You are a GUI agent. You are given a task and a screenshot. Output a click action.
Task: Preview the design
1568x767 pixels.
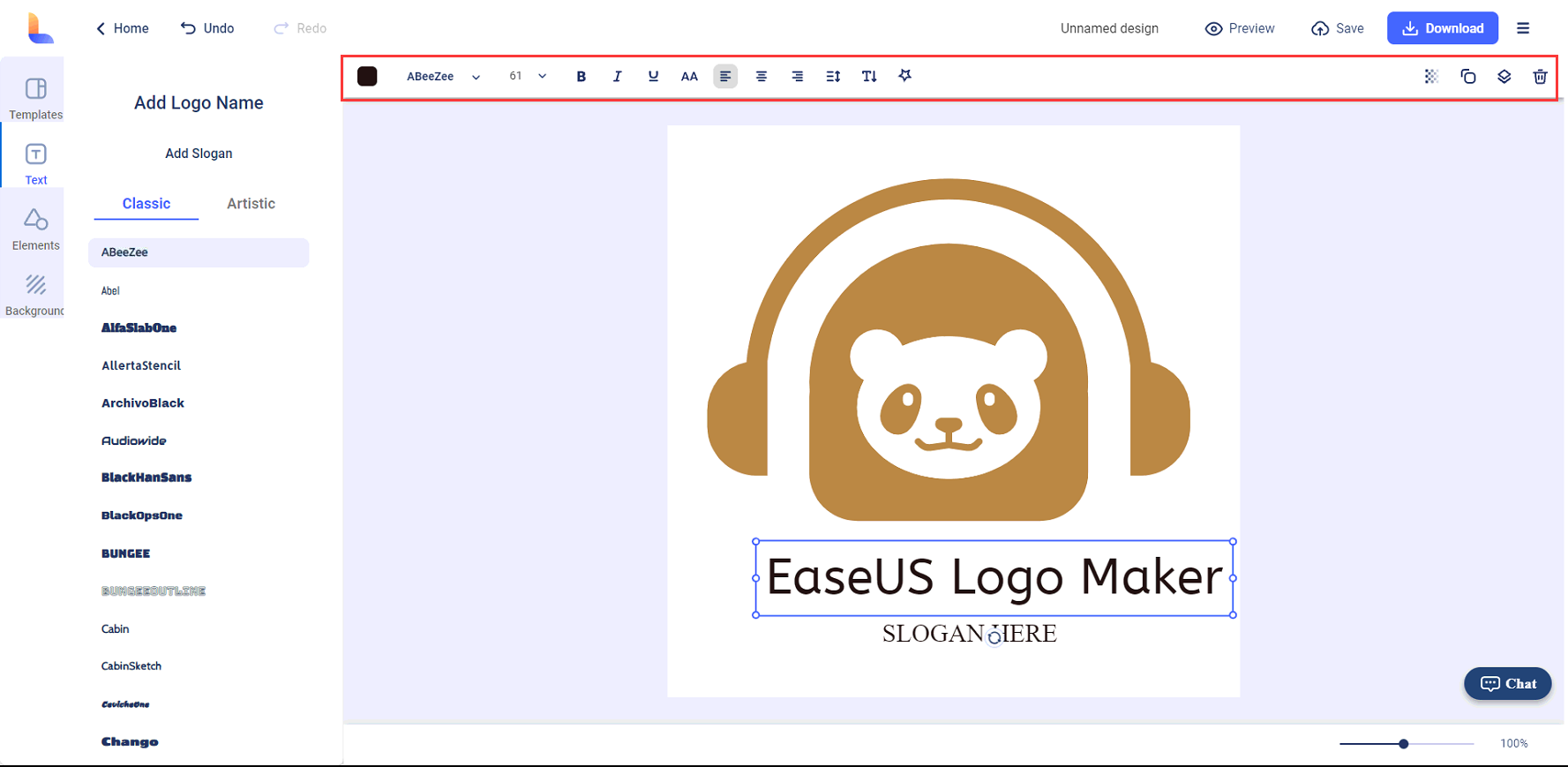[1240, 28]
